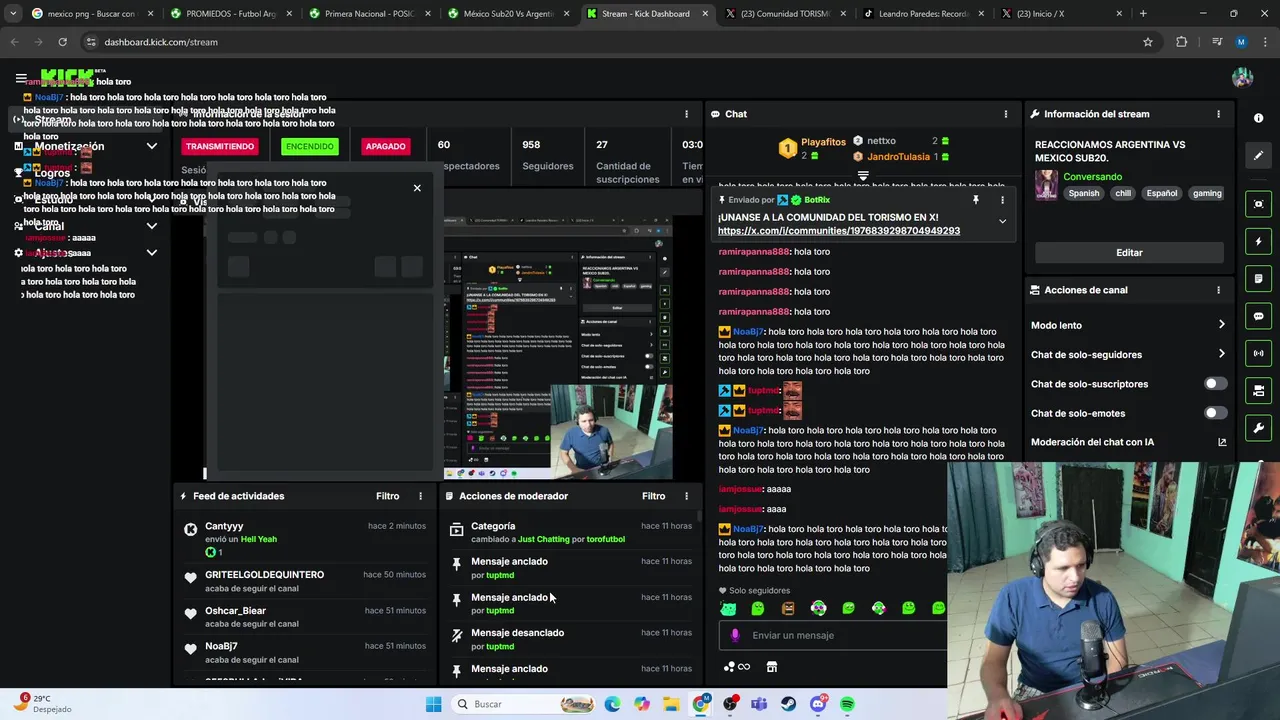Screen dimensions: 1280x720
Task: Open Cantyyy activity feed entry
Action: (303, 538)
